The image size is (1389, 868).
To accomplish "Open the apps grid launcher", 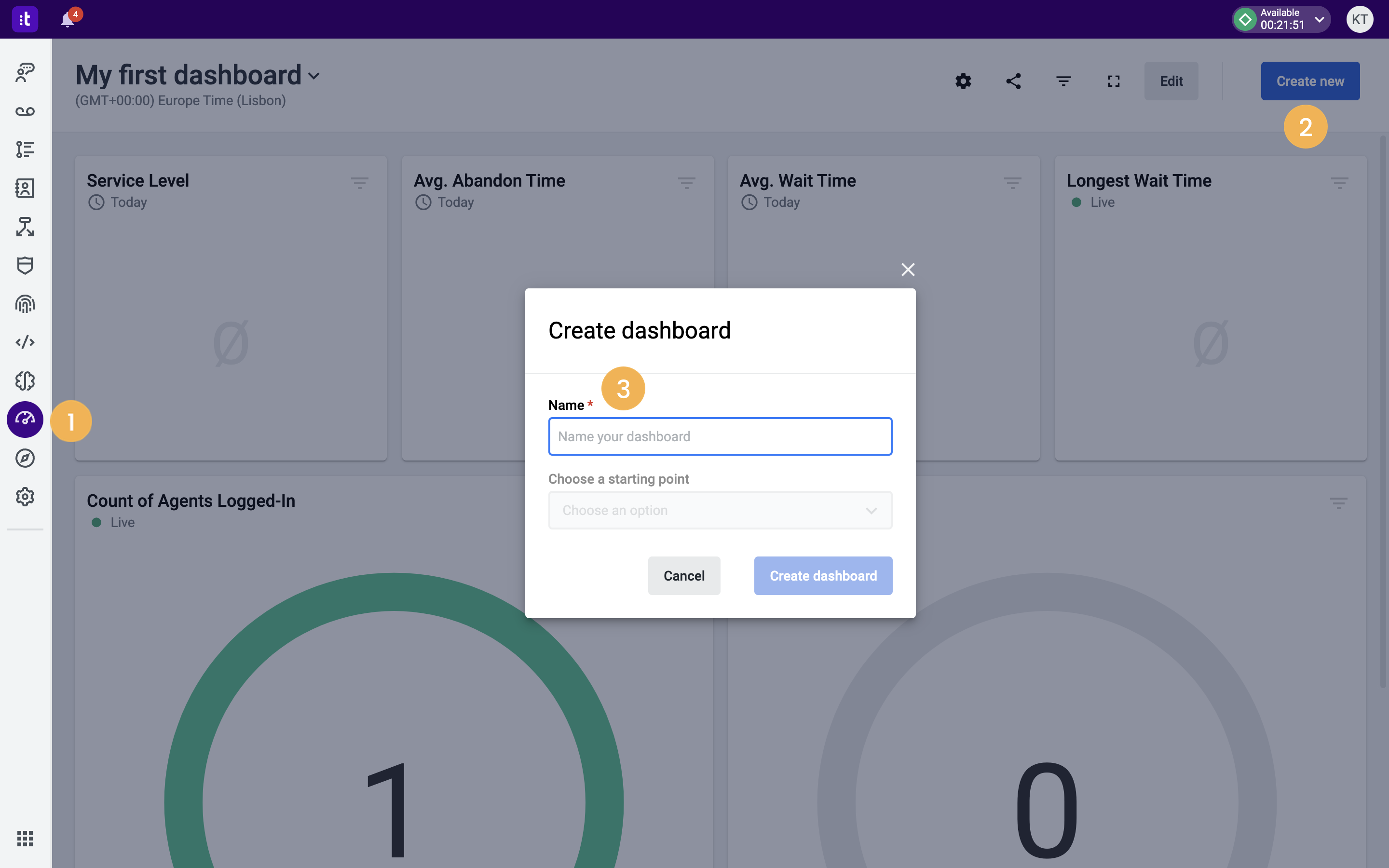I will [x=25, y=838].
